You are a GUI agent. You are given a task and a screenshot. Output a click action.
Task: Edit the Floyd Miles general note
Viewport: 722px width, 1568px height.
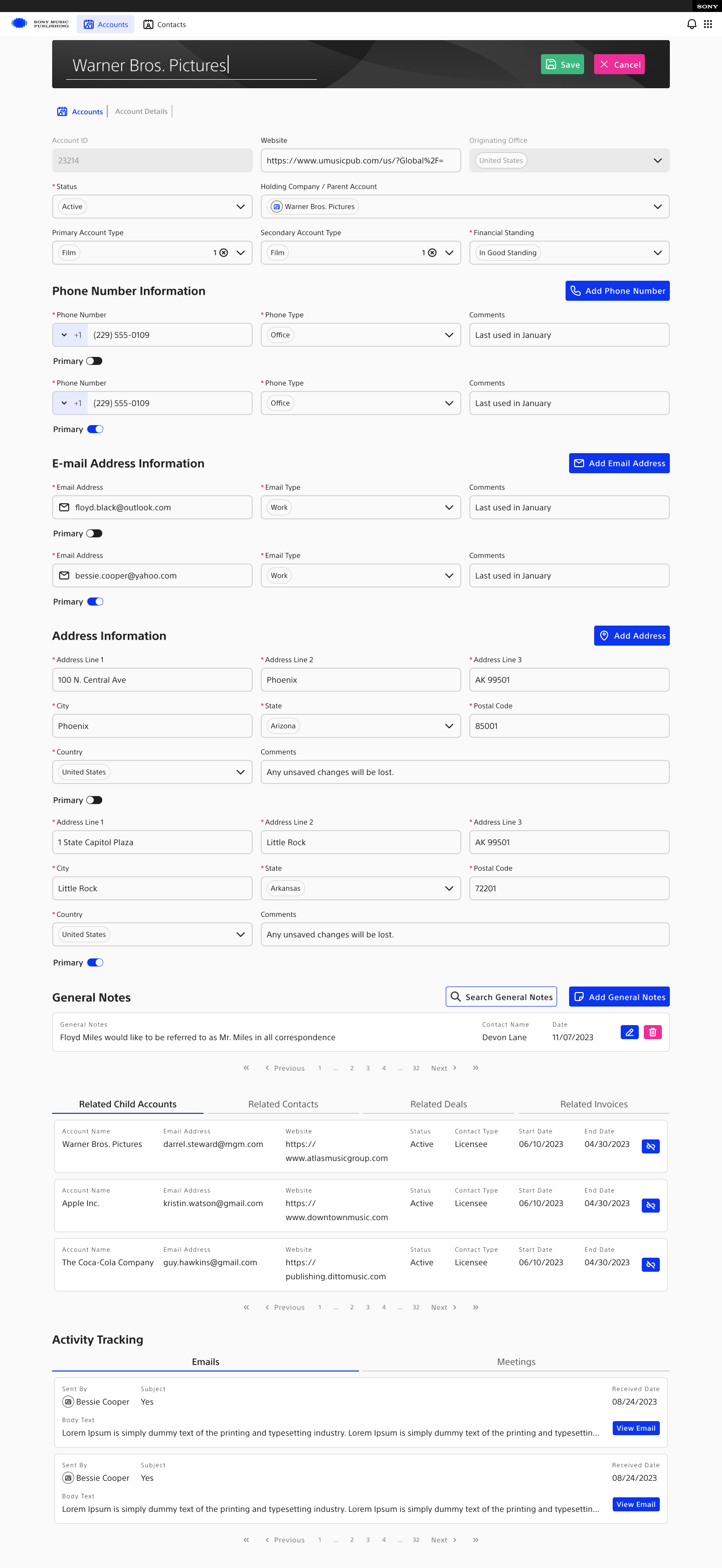(629, 1032)
